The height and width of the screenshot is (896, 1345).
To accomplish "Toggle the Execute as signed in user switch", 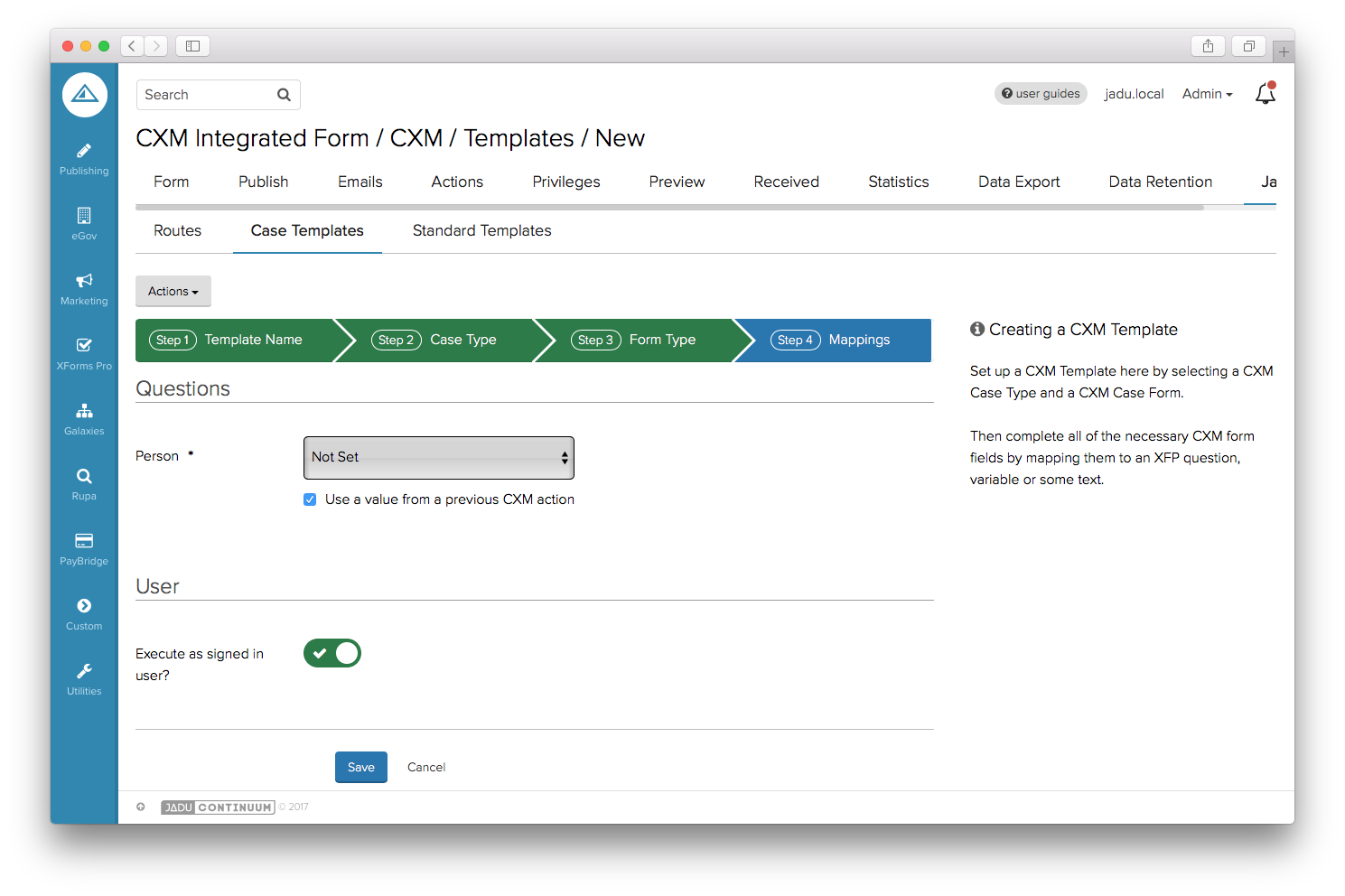I will [332, 653].
